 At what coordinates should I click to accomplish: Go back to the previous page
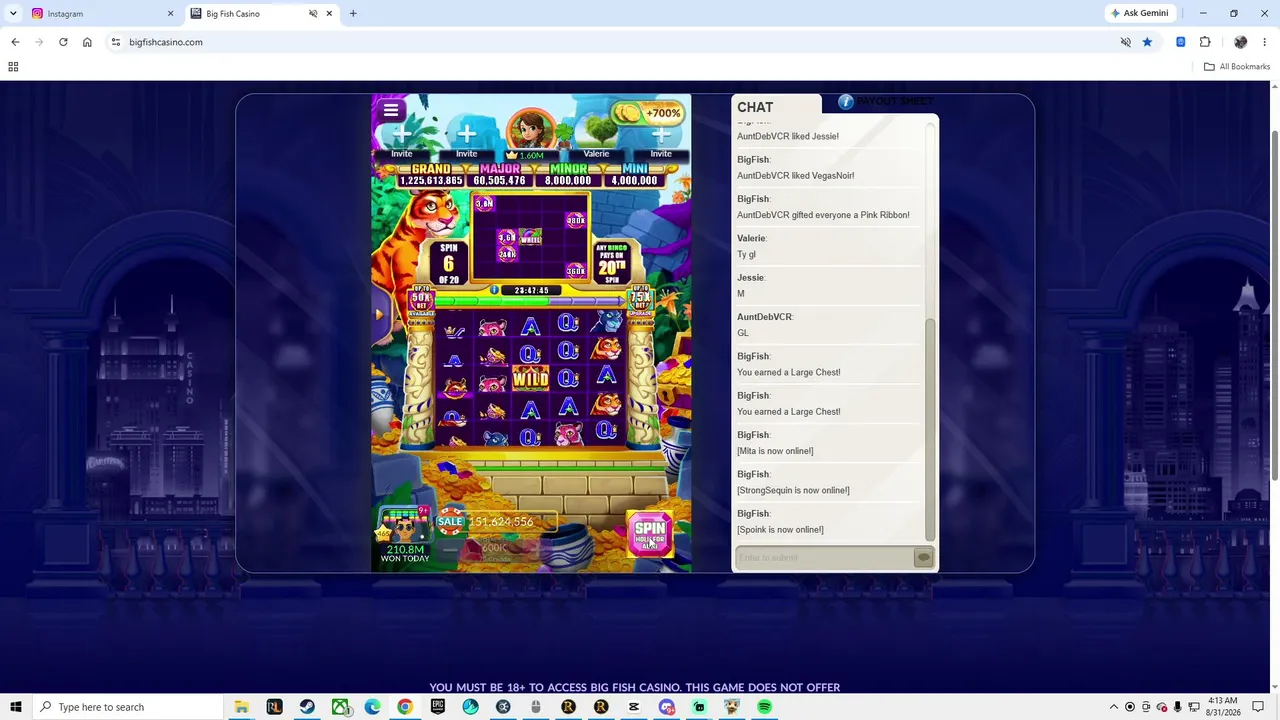(15, 42)
